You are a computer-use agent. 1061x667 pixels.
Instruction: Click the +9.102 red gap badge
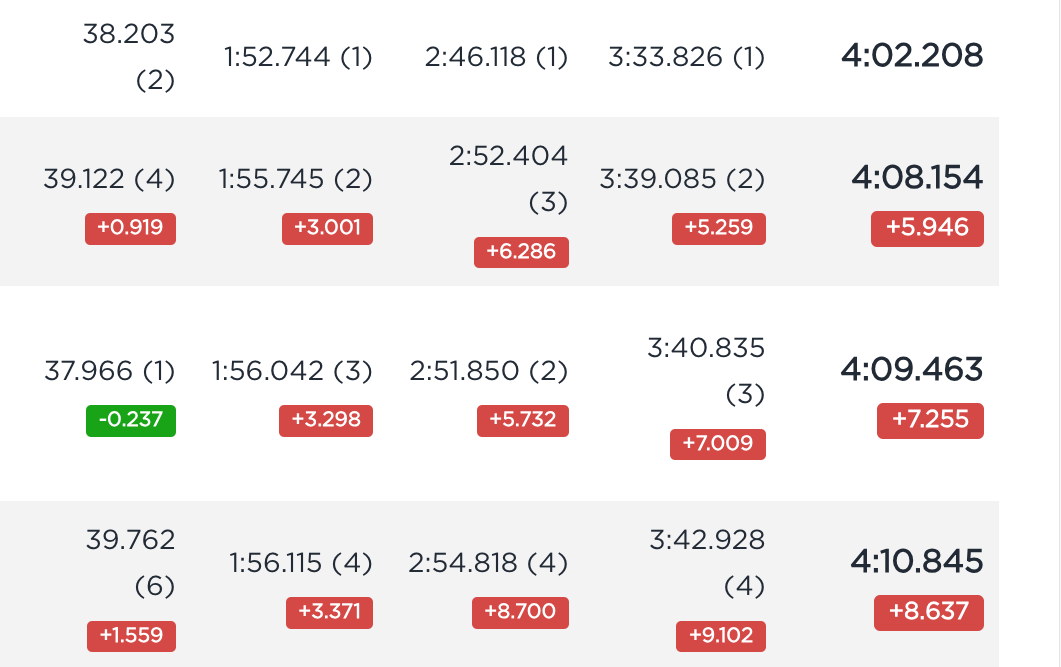pyautogui.click(x=721, y=636)
